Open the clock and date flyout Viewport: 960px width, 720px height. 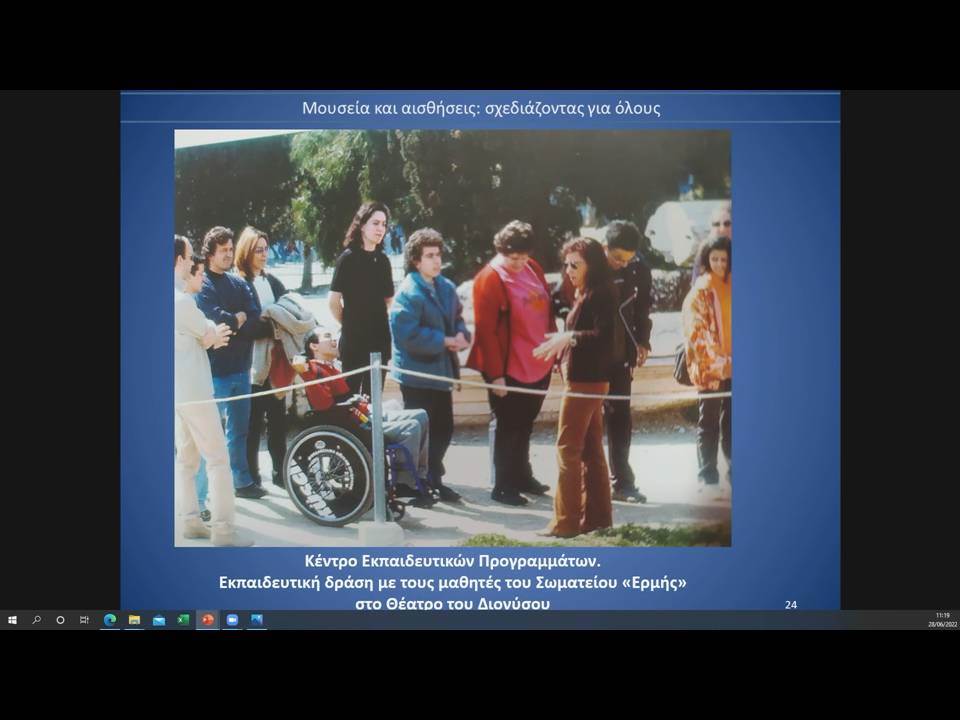click(x=942, y=620)
